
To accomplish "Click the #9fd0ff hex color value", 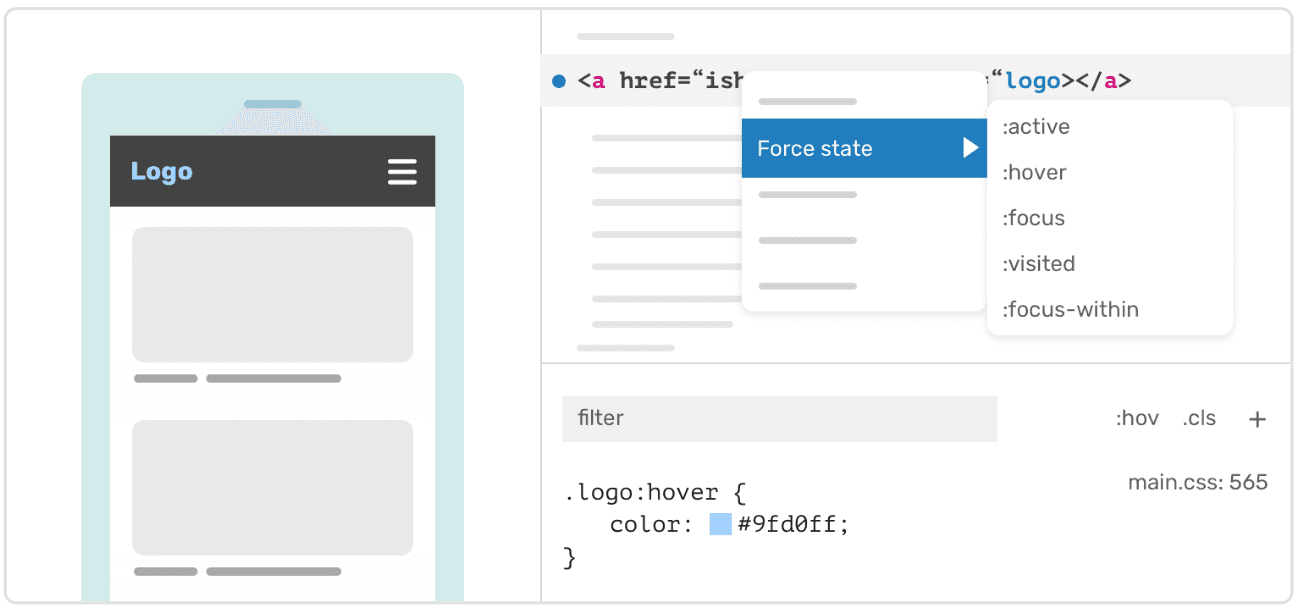I will point(792,525).
